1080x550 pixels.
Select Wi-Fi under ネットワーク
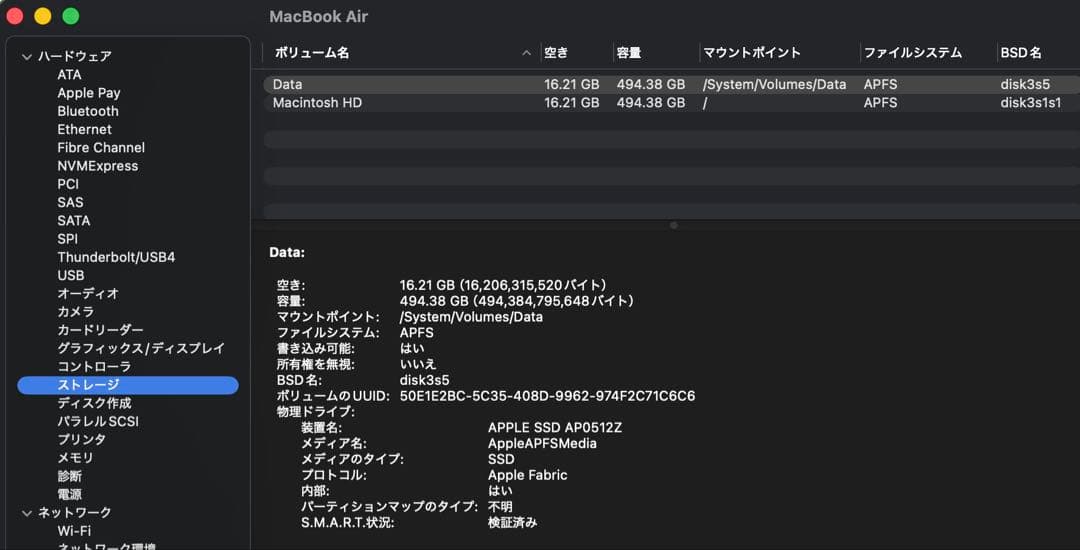[74, 531]
